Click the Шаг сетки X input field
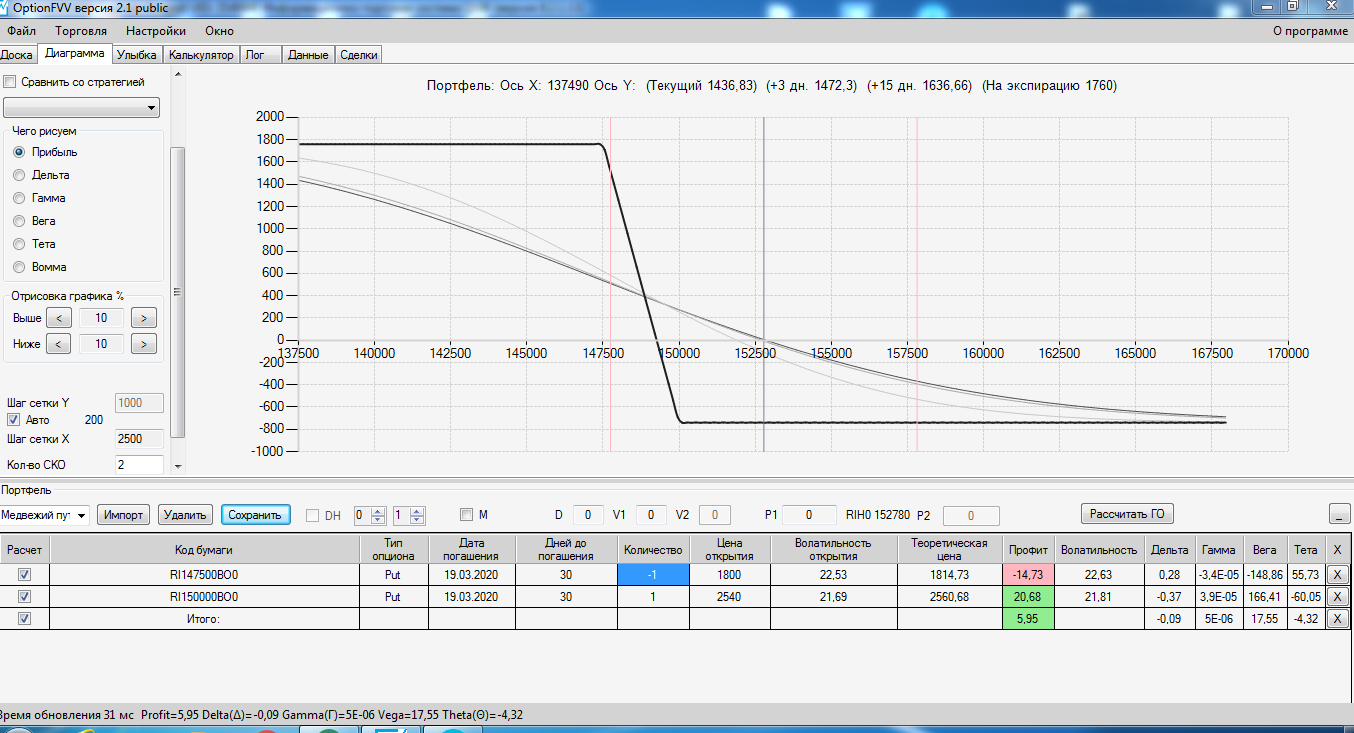This screenshot has height=733, width=1354. point(140,439)
